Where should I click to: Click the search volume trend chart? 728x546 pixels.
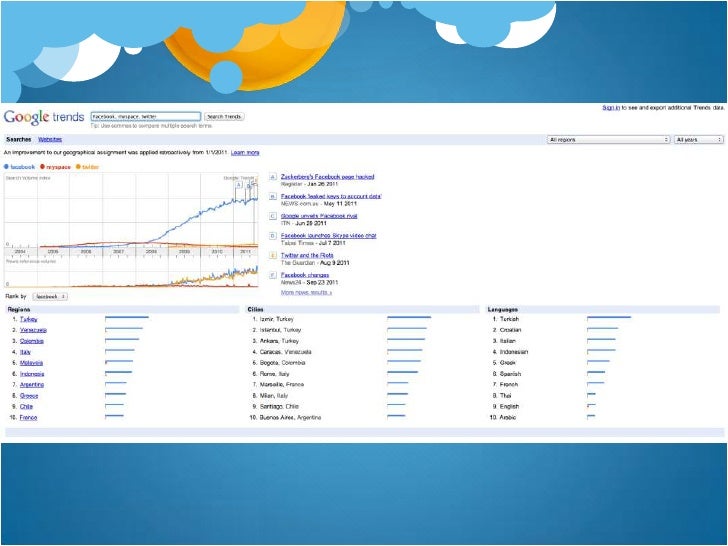[131, 210]
